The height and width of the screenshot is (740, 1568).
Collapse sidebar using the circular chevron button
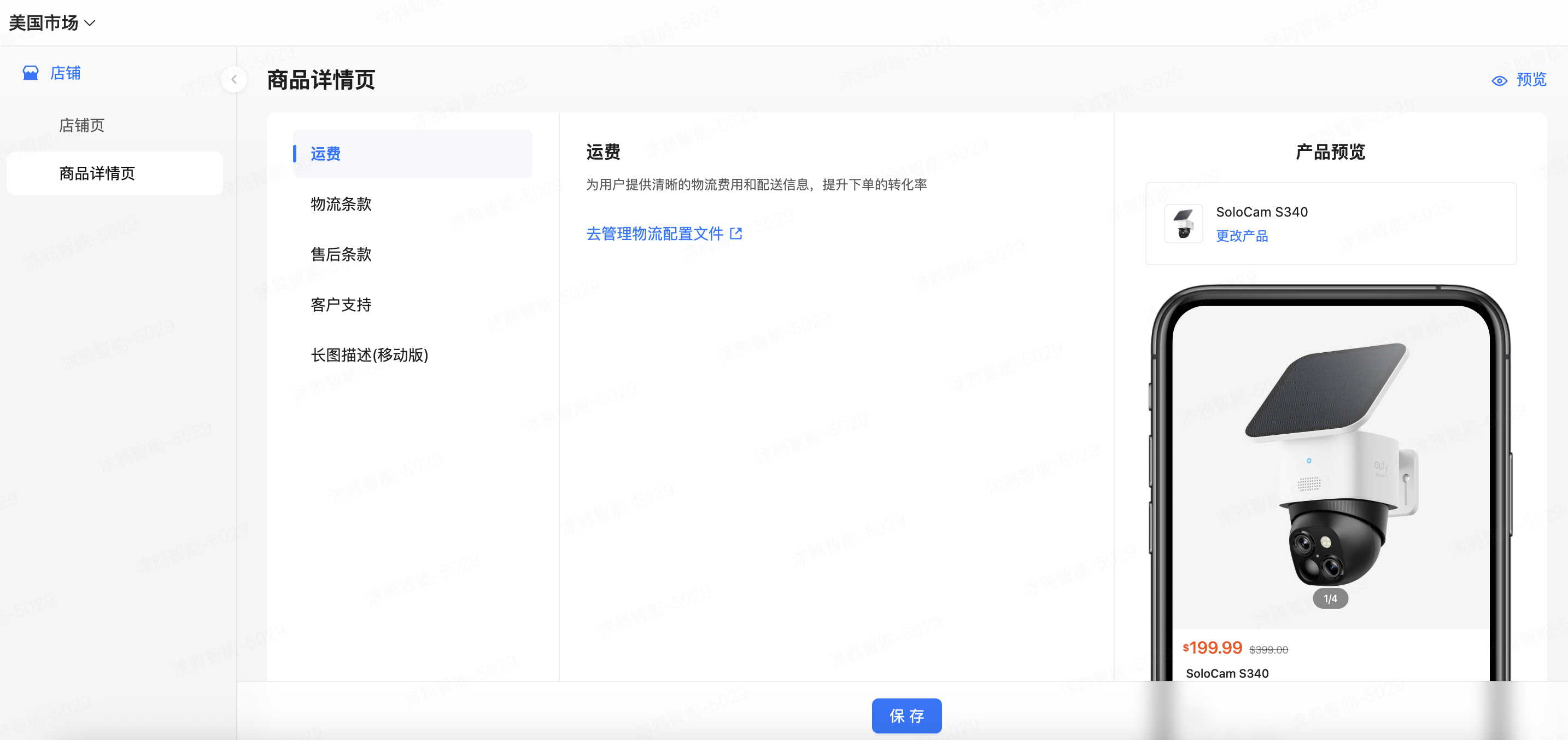point(234,79)
